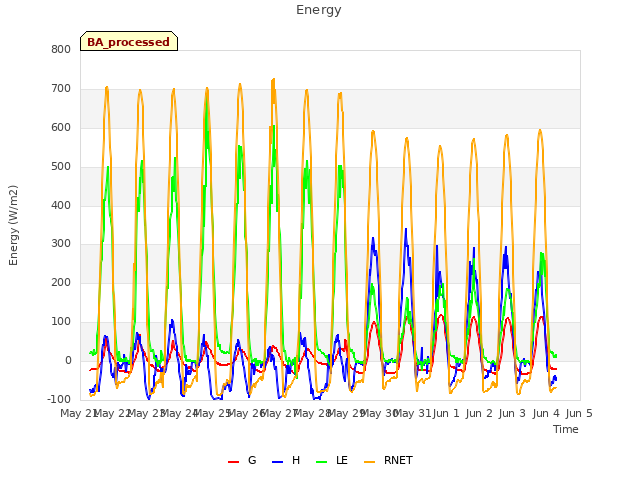Click the BA_processed annotation label
This screenshot has height=480, width=640.
coord(129,42)
